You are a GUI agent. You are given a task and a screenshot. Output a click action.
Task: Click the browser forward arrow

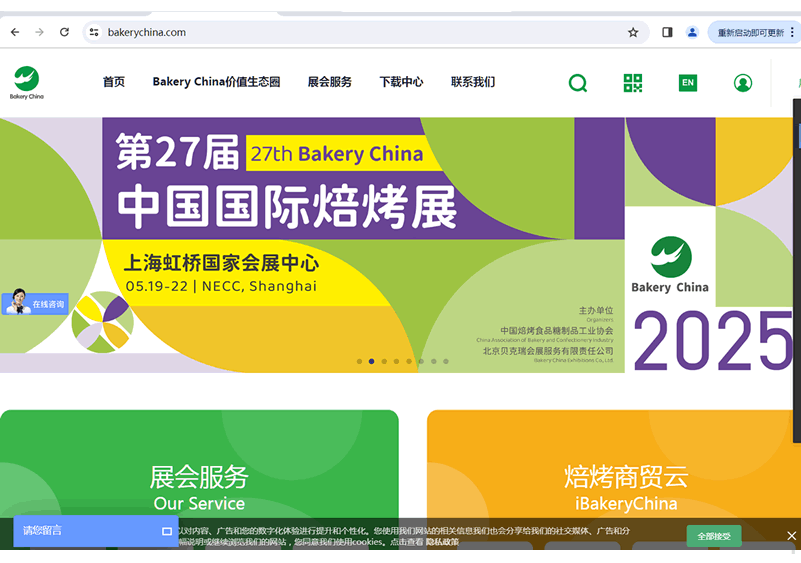pos(39,32)
